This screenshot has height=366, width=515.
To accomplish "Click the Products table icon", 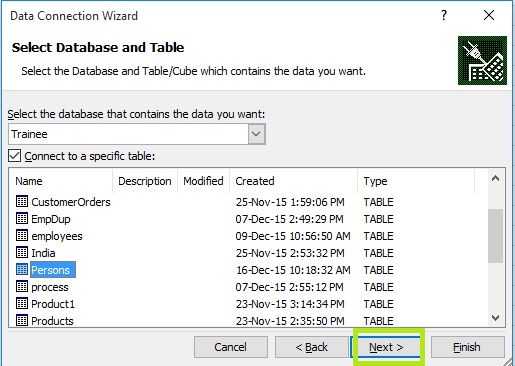I will tap(22, 320).
